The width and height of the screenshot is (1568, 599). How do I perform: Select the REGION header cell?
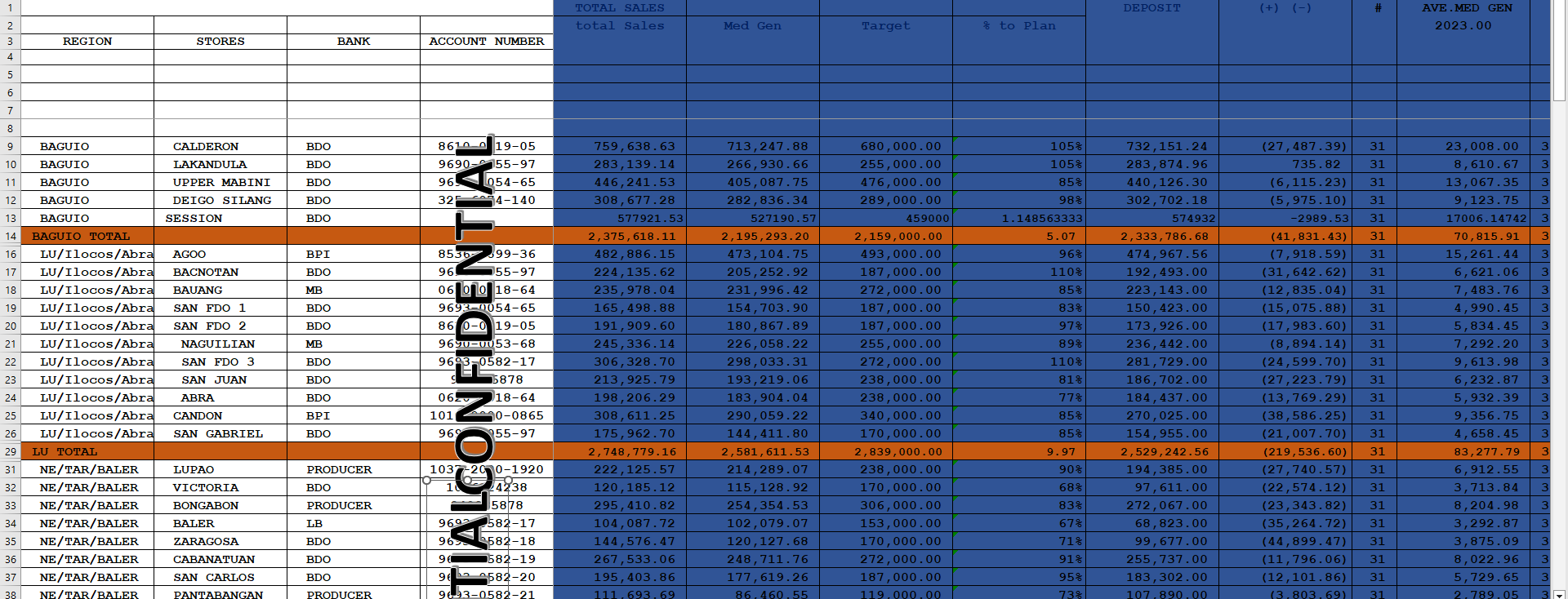(x=87, y=41)
